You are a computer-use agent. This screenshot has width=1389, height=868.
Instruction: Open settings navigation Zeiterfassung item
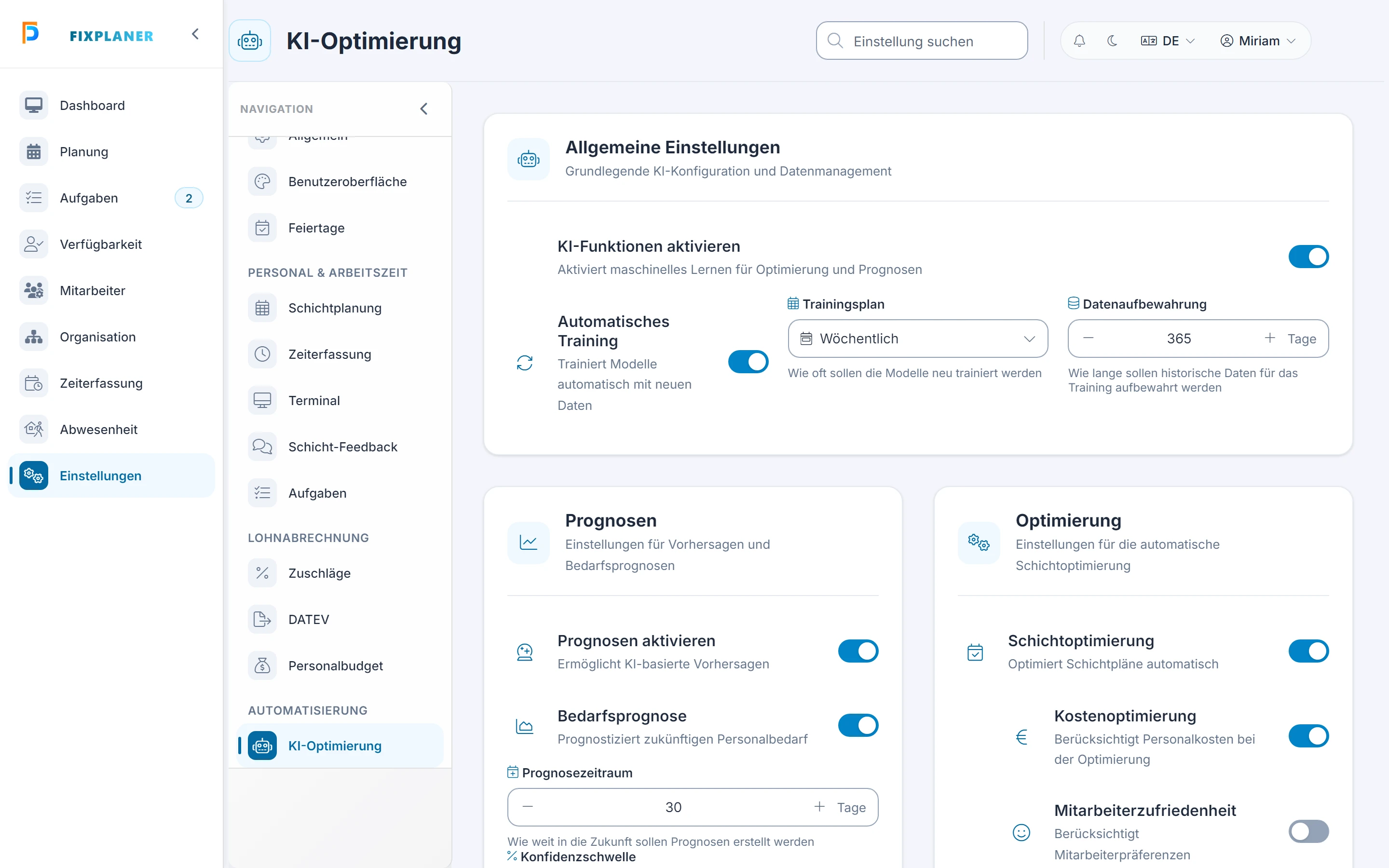(340, 354)
